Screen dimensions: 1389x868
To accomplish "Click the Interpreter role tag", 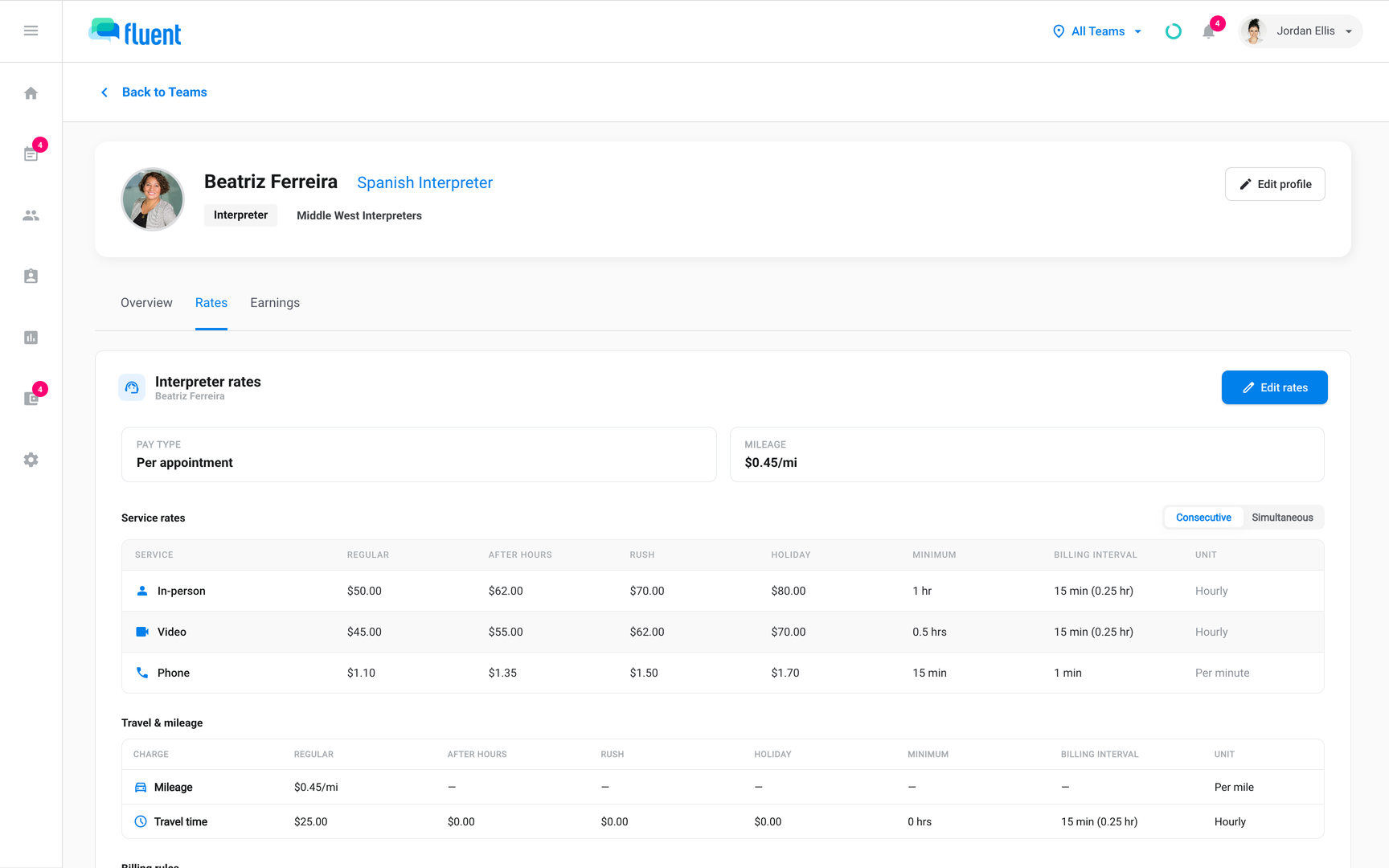I will click(240, 215).
